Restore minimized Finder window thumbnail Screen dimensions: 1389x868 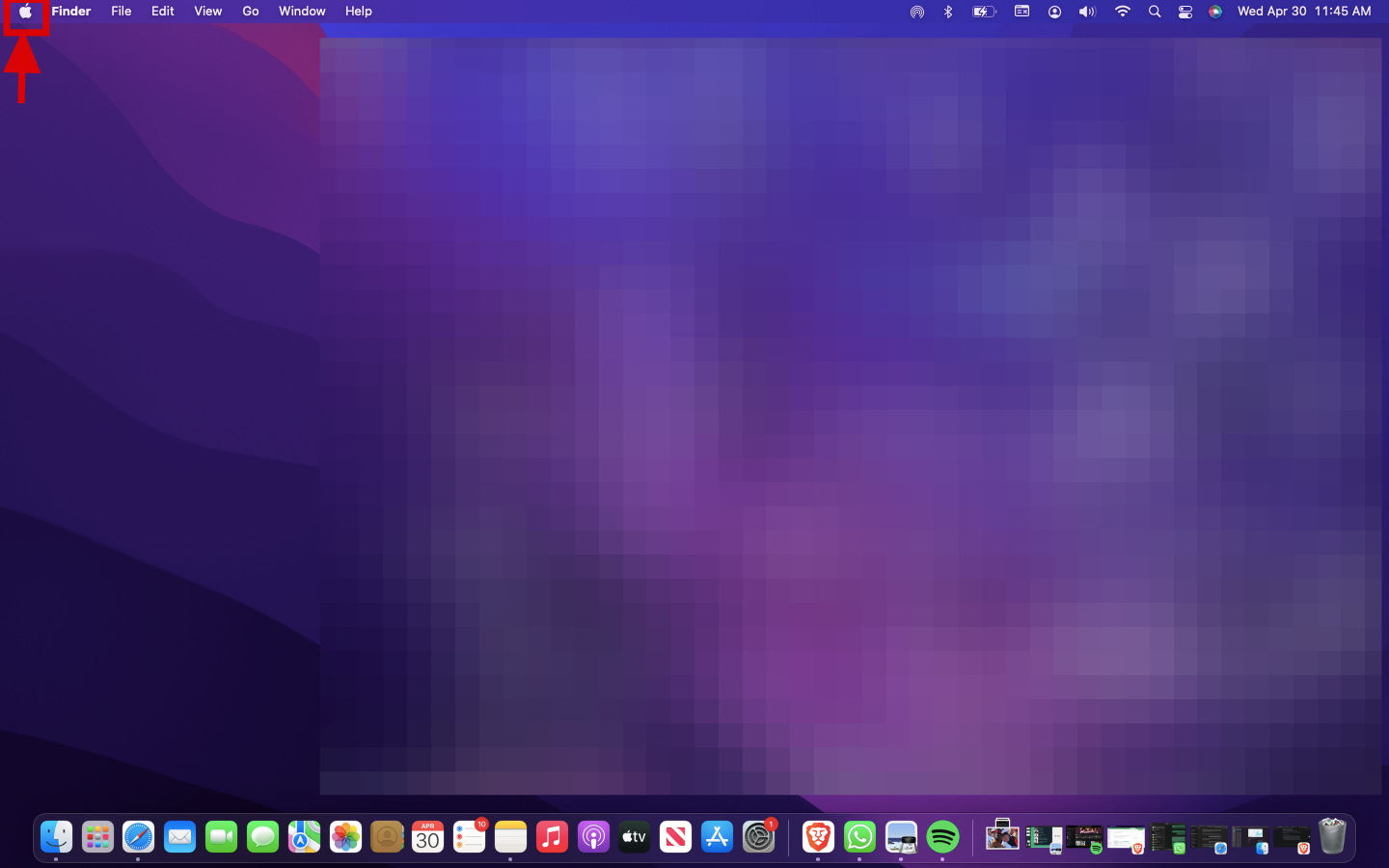coord(1249,839)
